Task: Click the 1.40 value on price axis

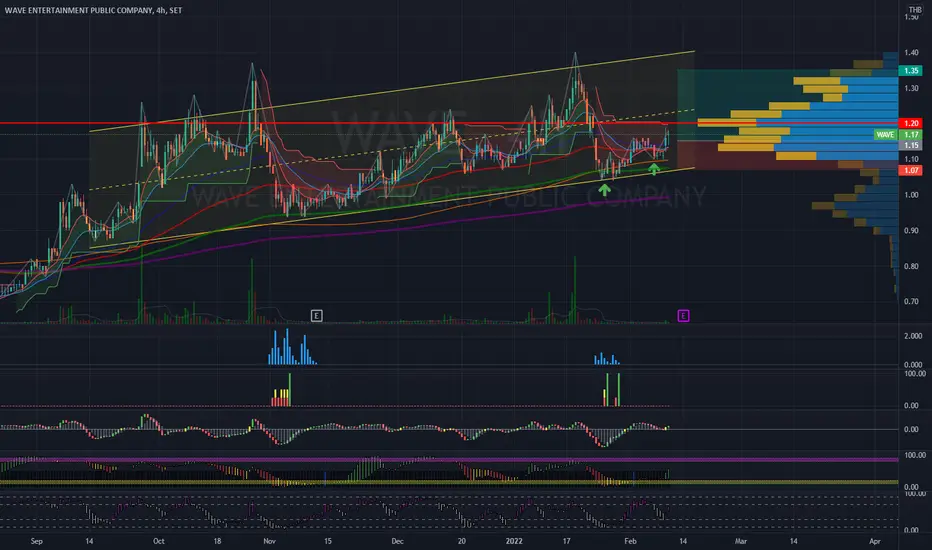Action: 911,52
